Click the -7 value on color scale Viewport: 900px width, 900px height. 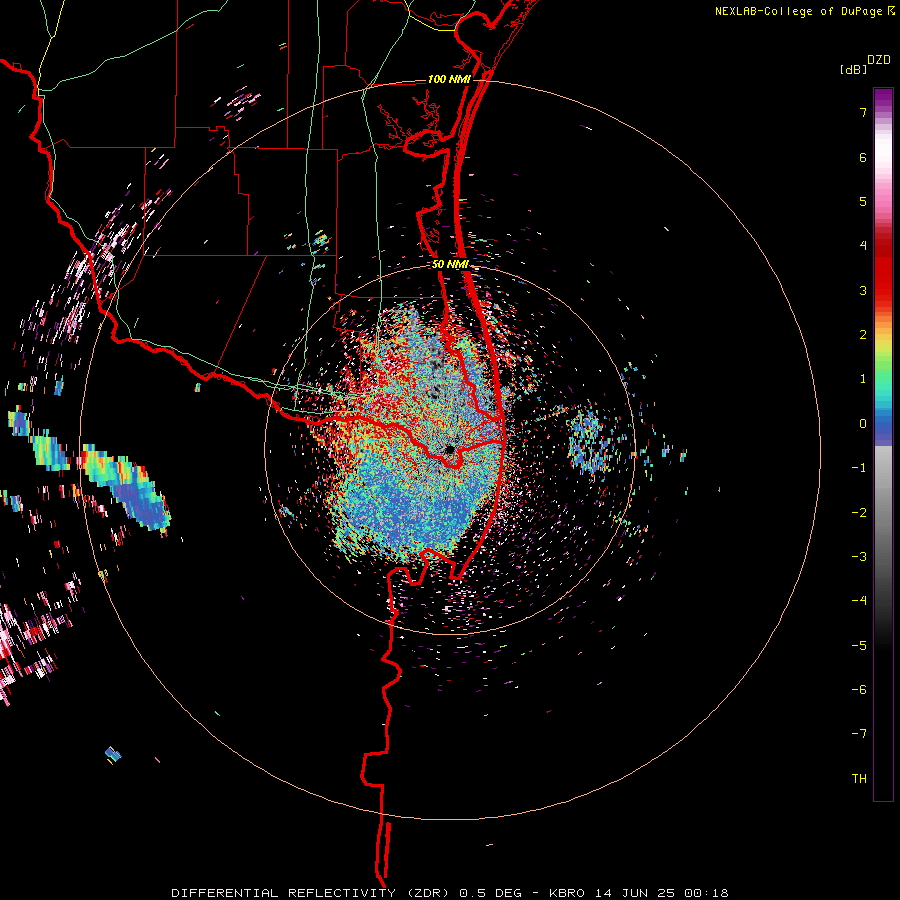tap(859, 734)
